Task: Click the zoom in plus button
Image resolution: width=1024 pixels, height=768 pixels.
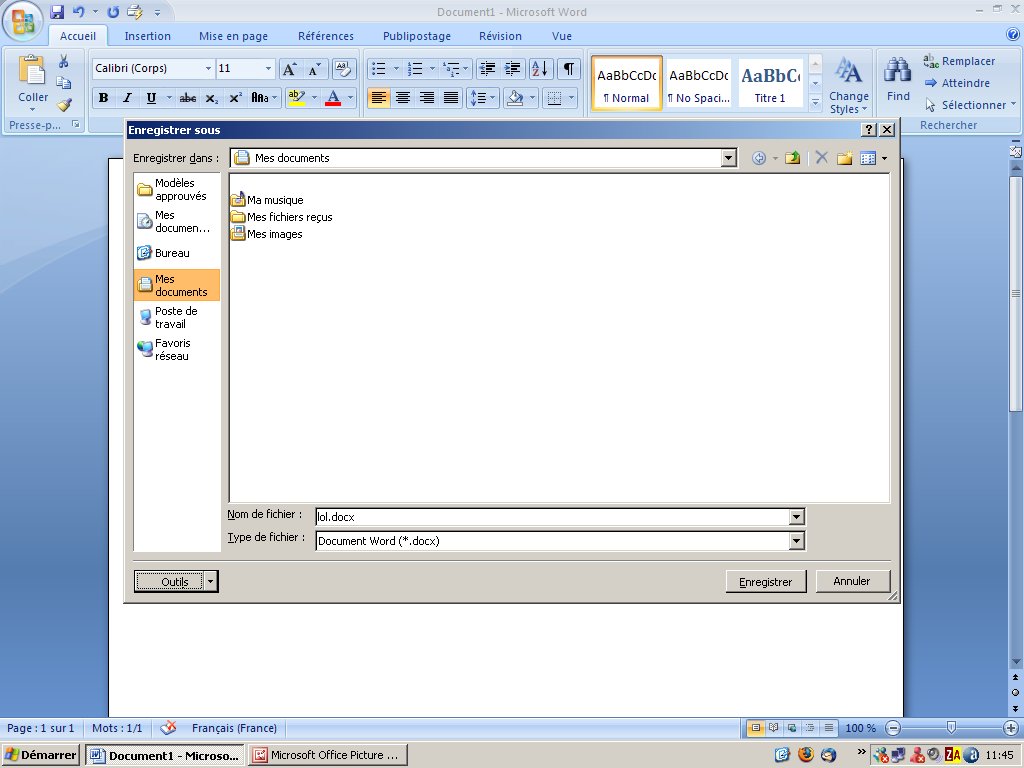Action: click(1011, 728)
